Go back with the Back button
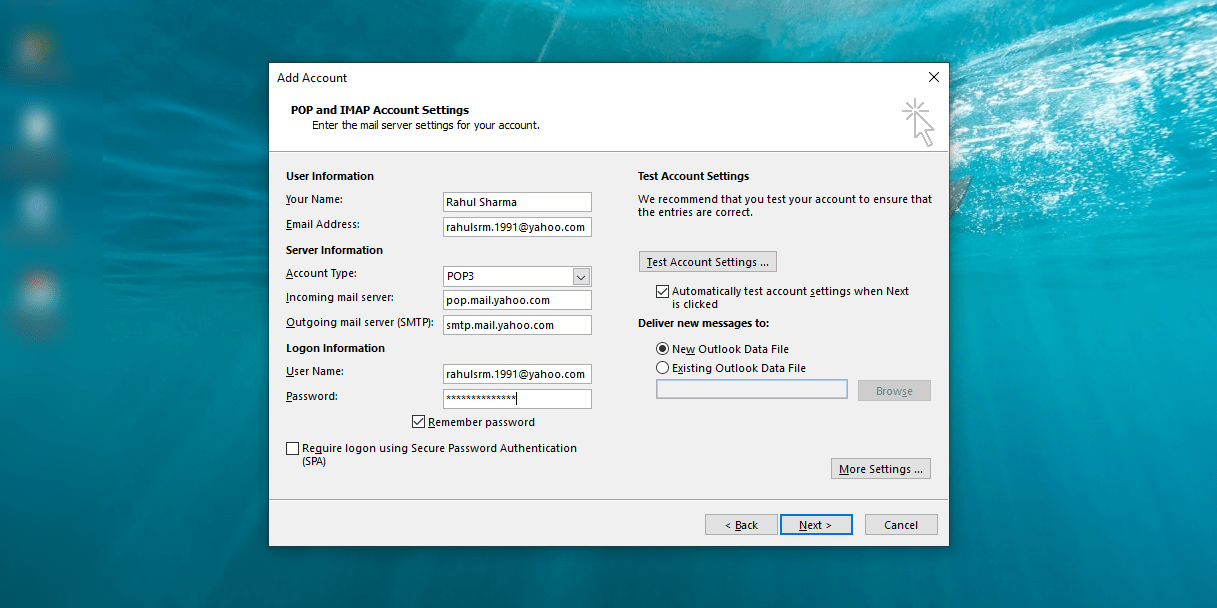 739,525
